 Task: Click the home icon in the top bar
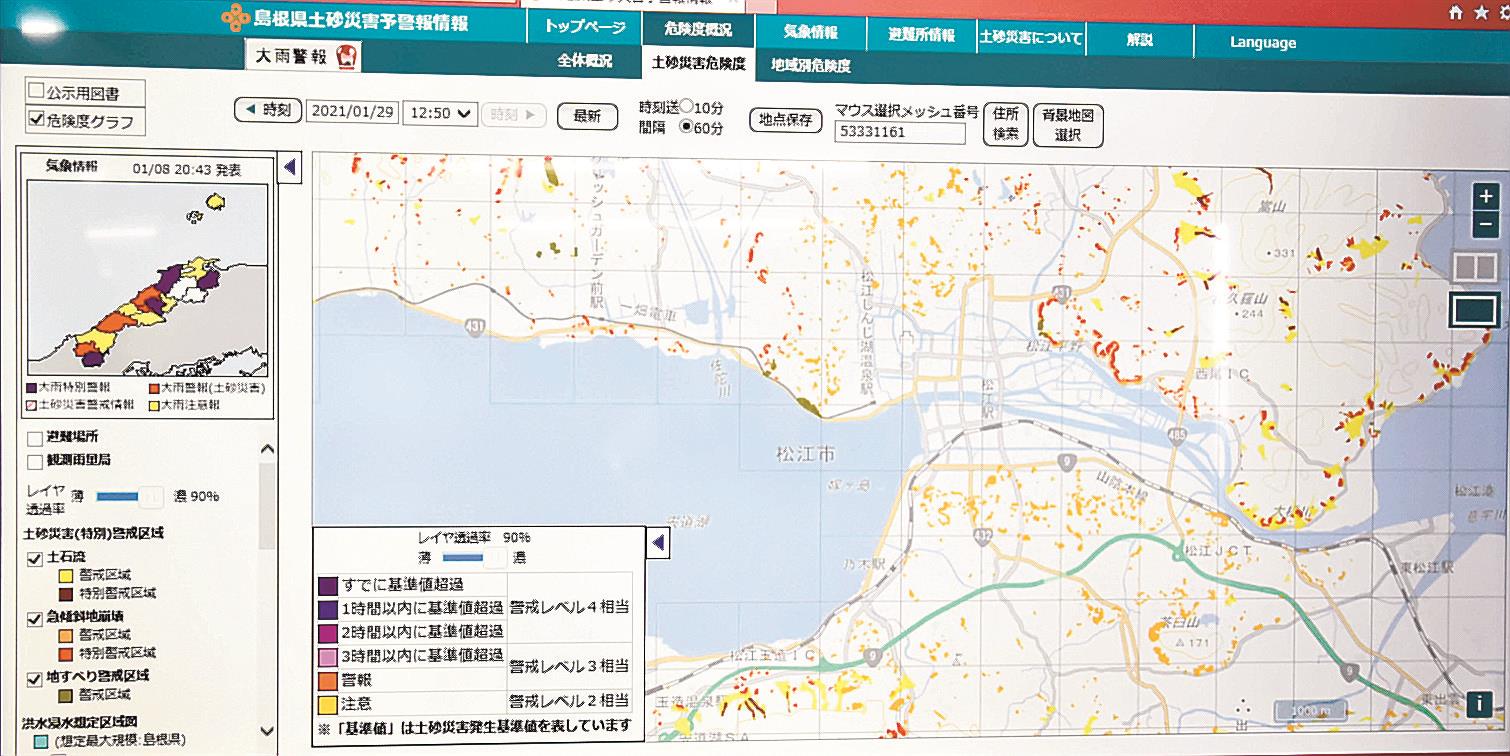(x=1454, y=13)
